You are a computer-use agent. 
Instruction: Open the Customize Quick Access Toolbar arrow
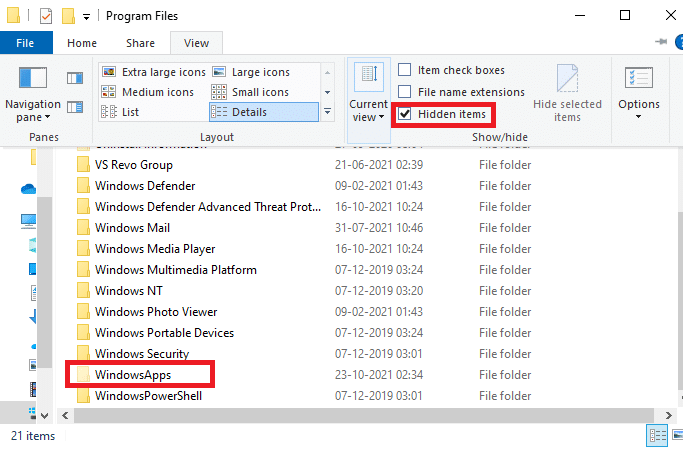pos(88,16)
